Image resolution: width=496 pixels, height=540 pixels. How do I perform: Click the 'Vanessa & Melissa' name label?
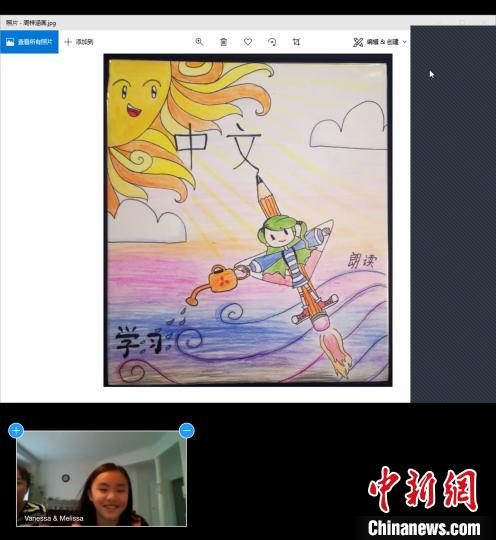coord(54,518)
